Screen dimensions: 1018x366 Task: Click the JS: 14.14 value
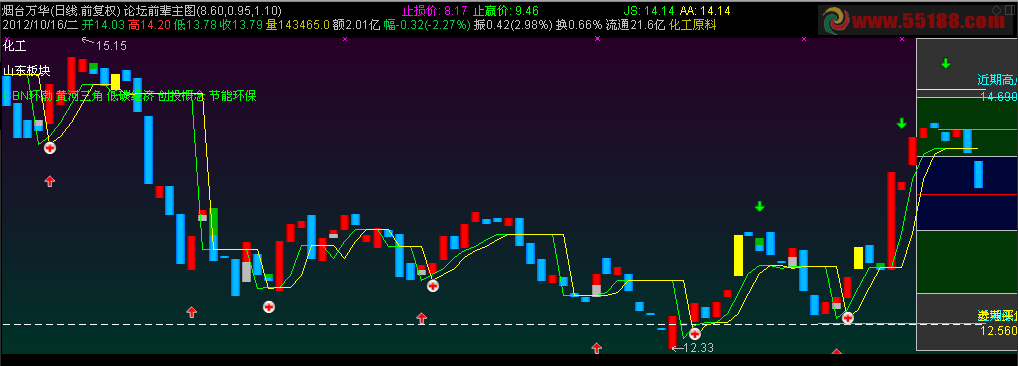click(649, 10)
